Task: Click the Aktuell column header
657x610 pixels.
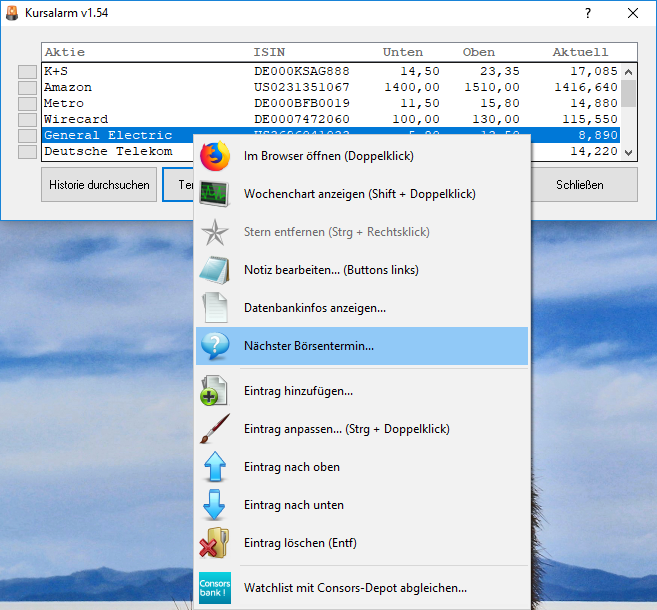Action: click(x=580, y=52)
